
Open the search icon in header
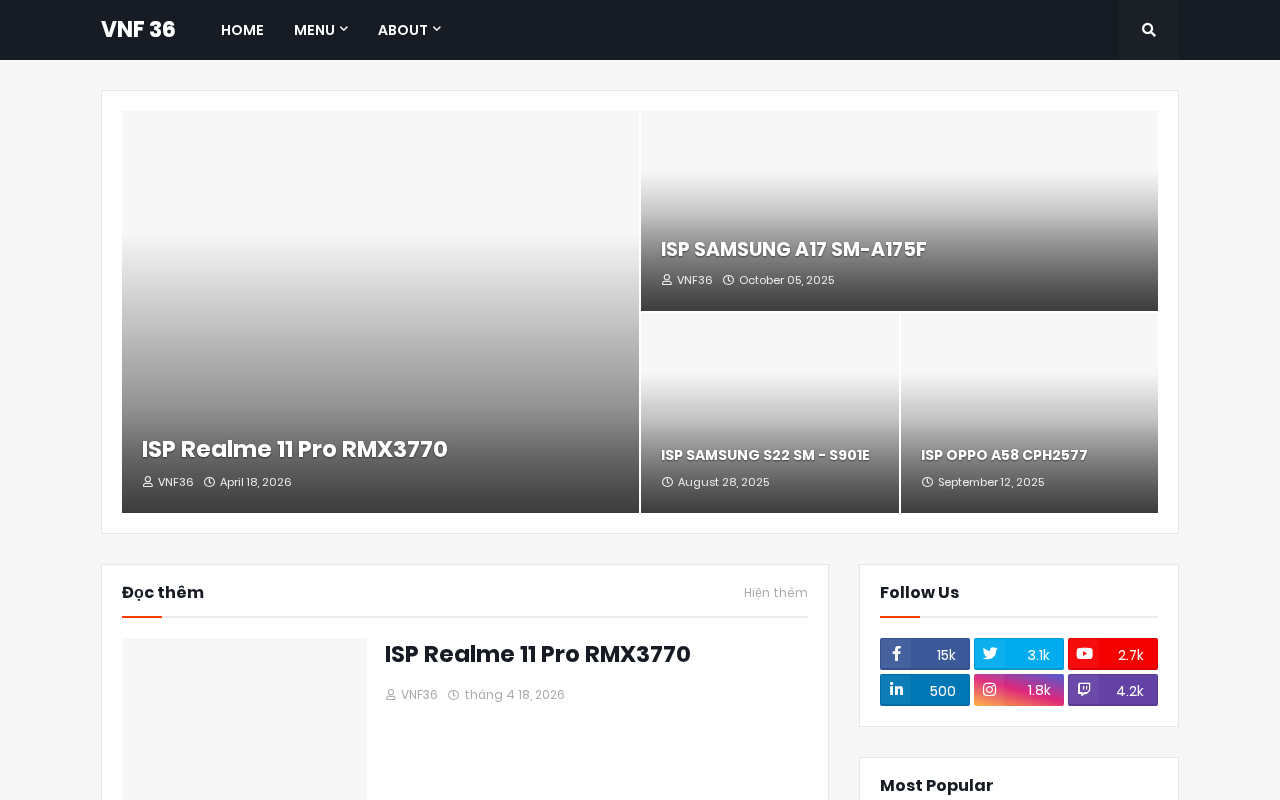point(1149,30)
